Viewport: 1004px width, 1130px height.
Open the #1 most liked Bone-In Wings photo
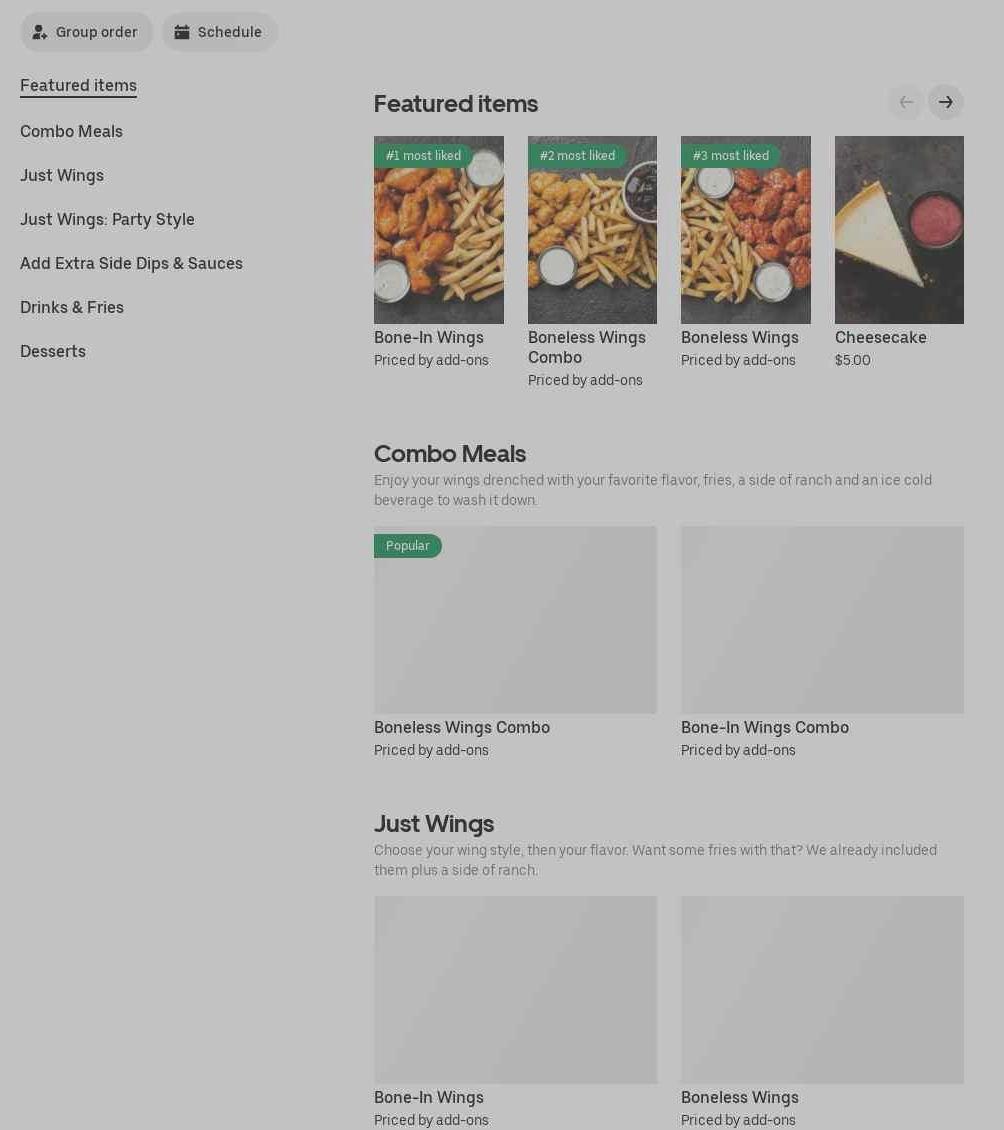(438, 230)
